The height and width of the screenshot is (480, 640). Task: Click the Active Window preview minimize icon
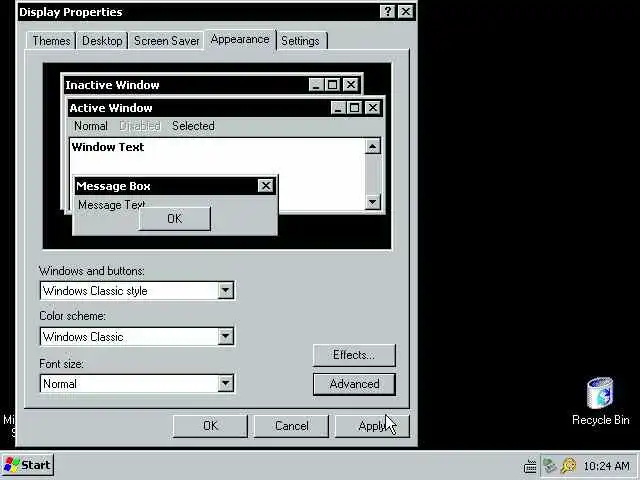pyautogui.click(x=338, y=108)
